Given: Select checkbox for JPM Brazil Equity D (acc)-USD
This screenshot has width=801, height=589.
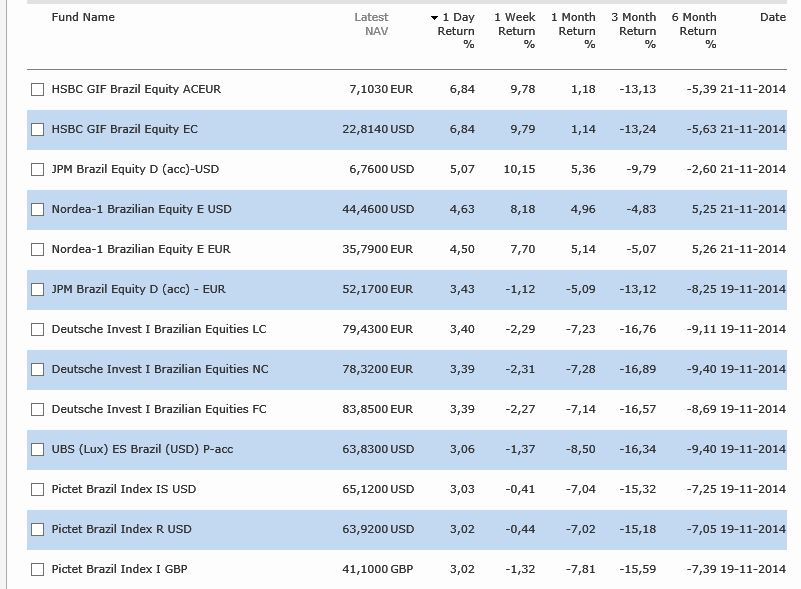Looking at the screenshot, I should tap(37, 169).
